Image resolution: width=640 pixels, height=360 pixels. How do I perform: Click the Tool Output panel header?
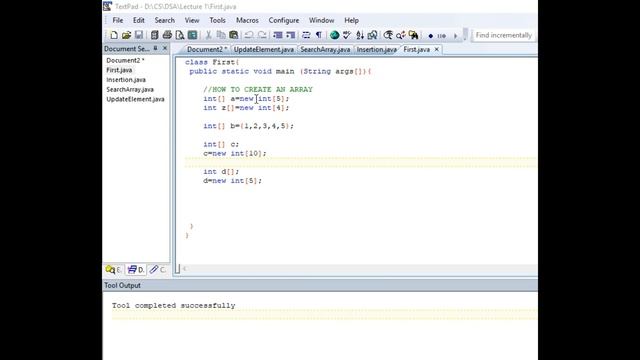(320, 285)
